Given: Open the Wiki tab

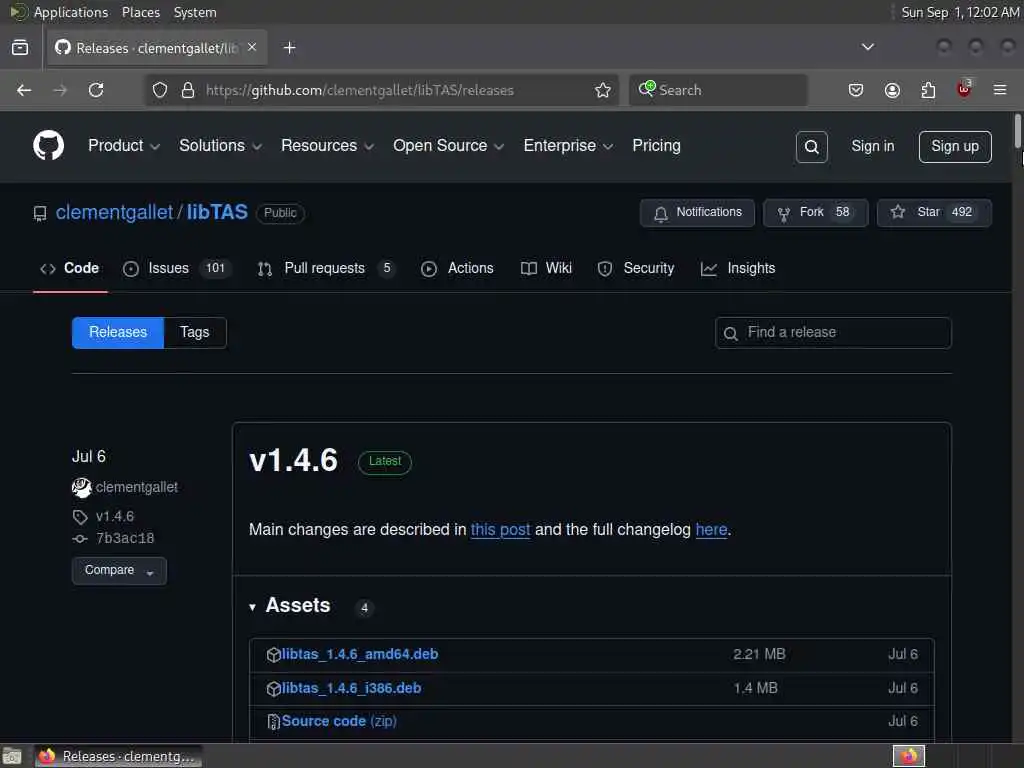Looking at the screenshot, I should tap(547, 268).
